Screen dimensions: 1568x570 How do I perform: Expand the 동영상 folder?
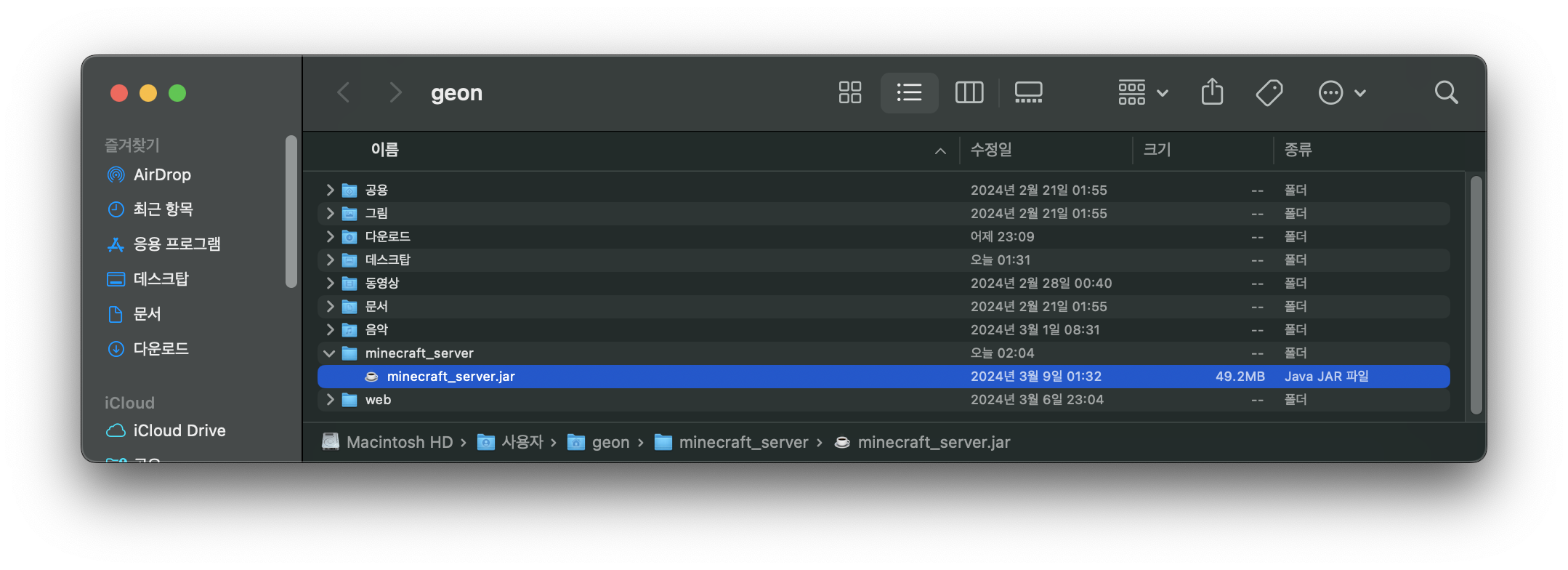coord(330,283)
